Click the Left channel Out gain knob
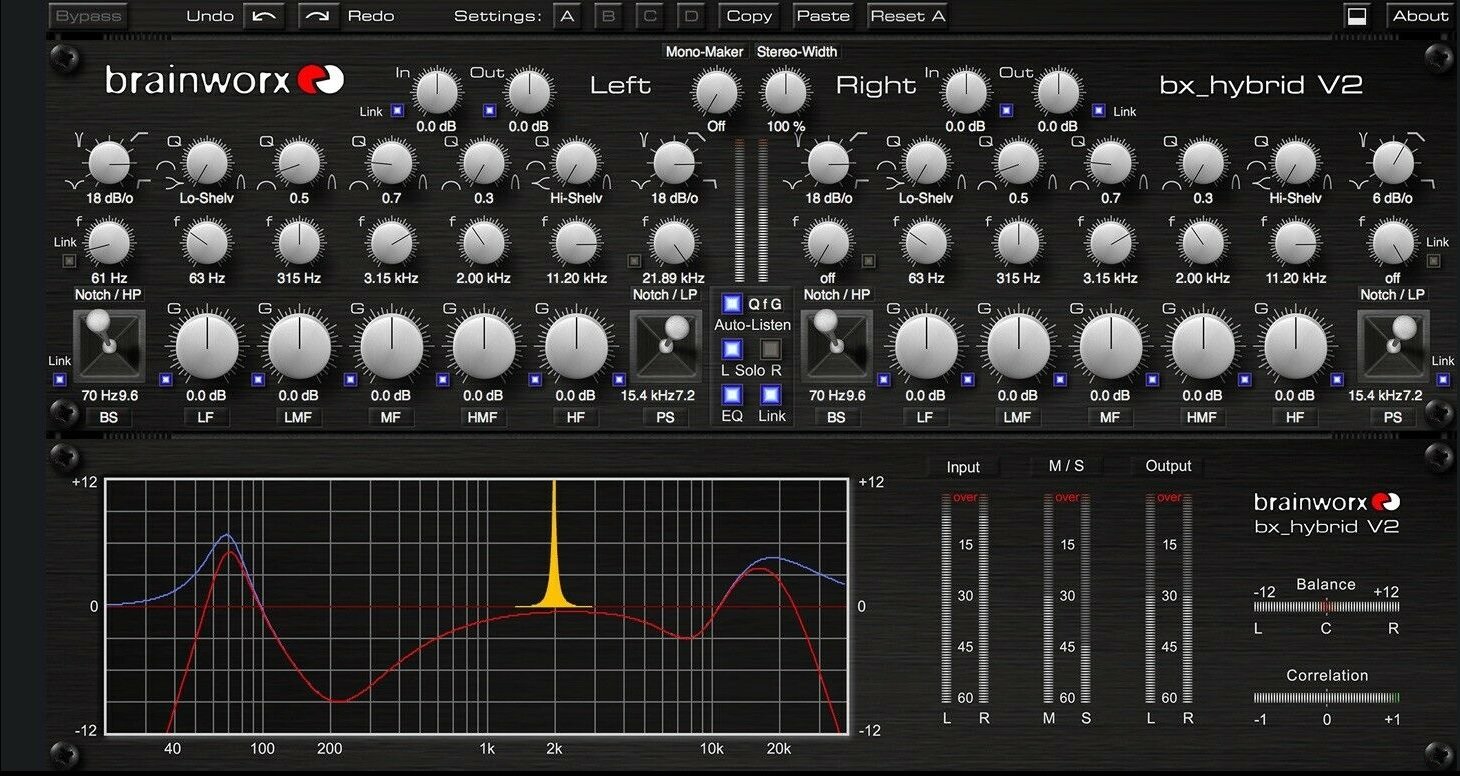The height and width of the screenshot is (776, 1460). coord(528,92)
